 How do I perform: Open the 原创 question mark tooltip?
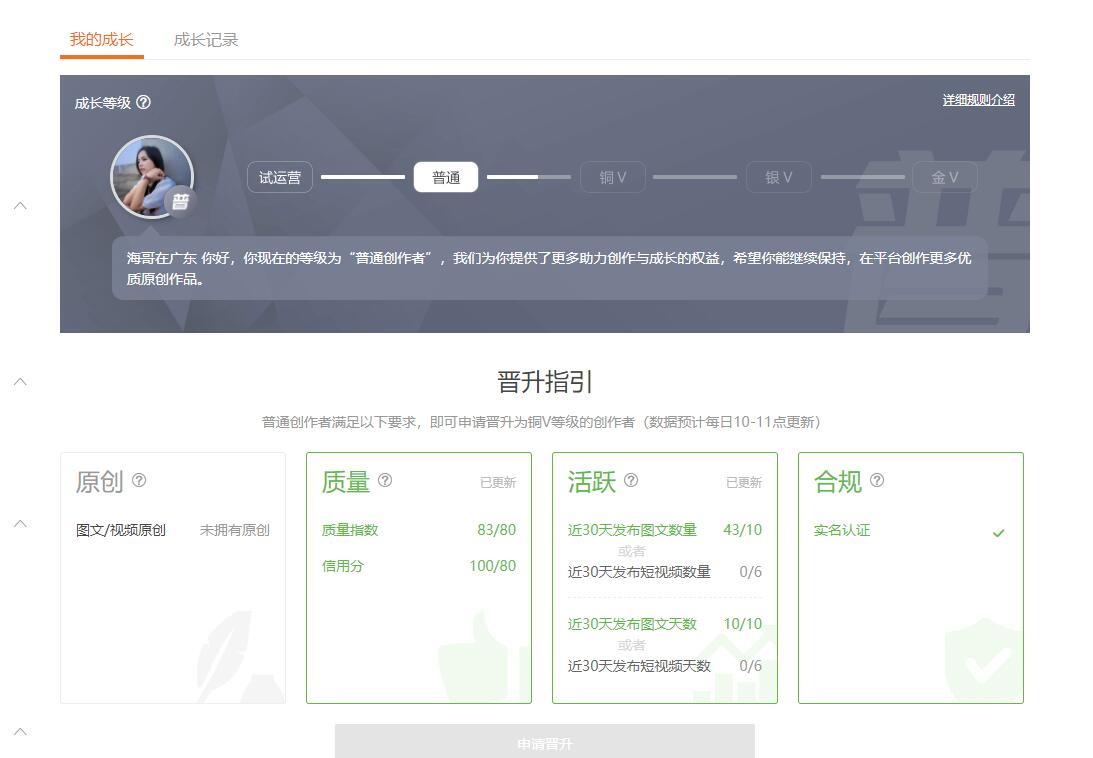point(139,481)
